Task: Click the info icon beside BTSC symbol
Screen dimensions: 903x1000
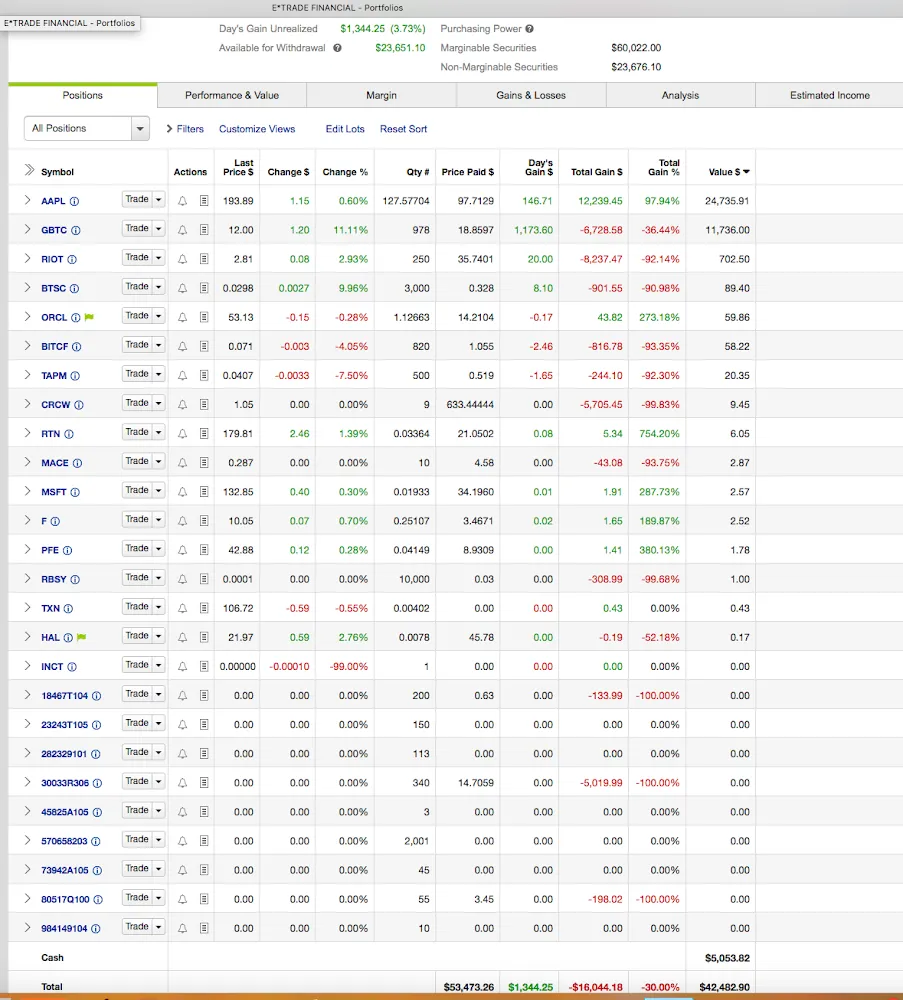Action: tap(74, 288)
